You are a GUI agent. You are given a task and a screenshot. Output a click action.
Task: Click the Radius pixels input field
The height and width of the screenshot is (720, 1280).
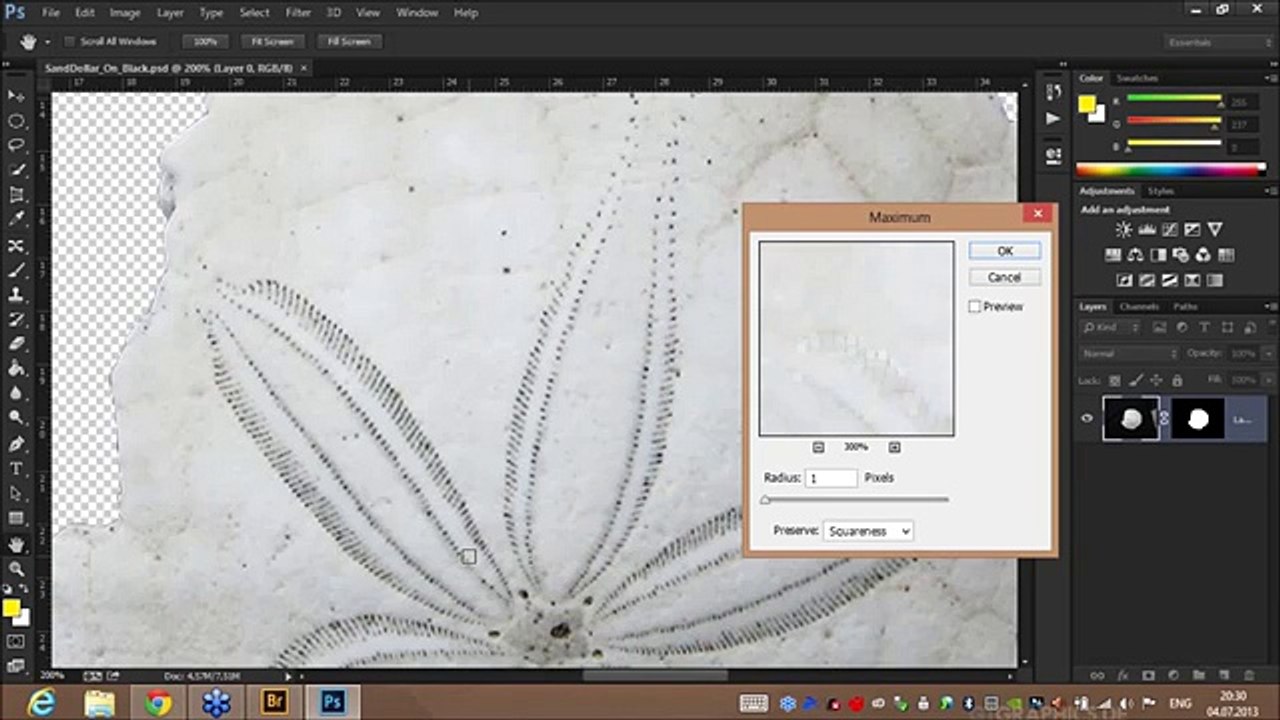click(x=831, y=479)
